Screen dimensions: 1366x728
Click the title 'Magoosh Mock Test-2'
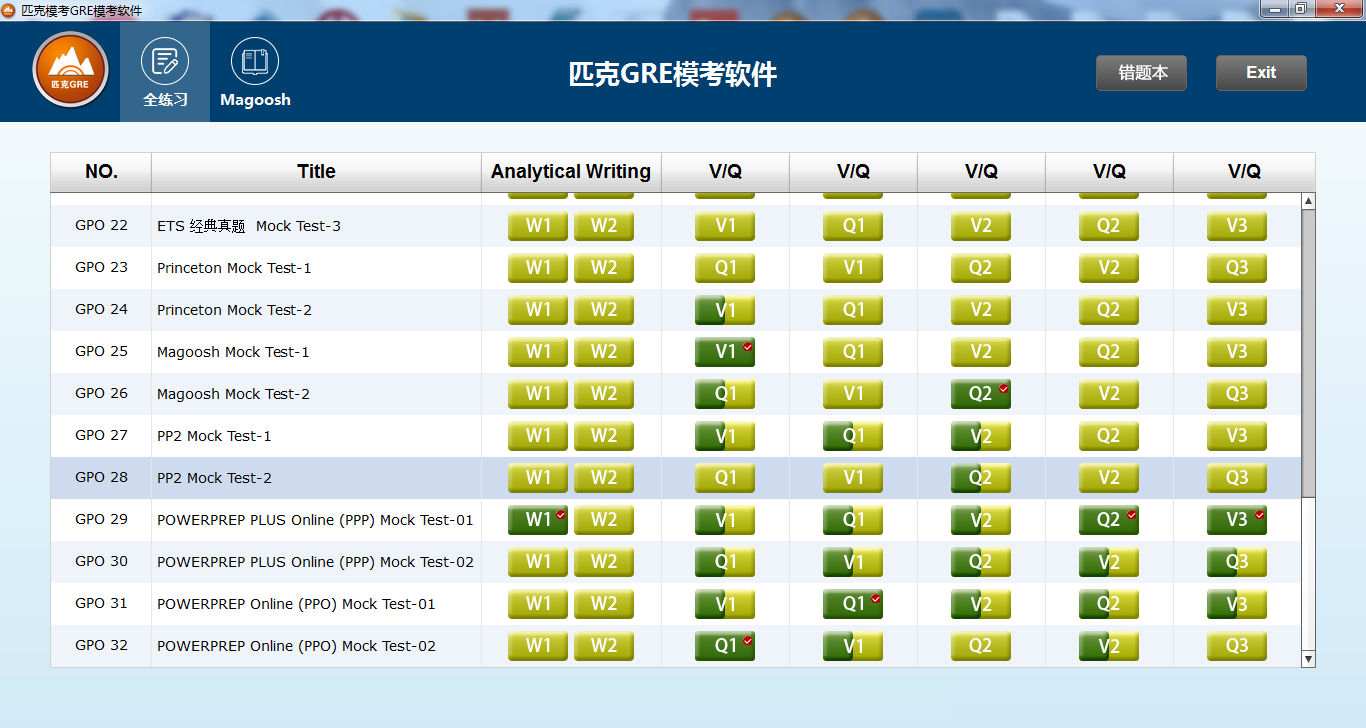(x=233, y=394)
